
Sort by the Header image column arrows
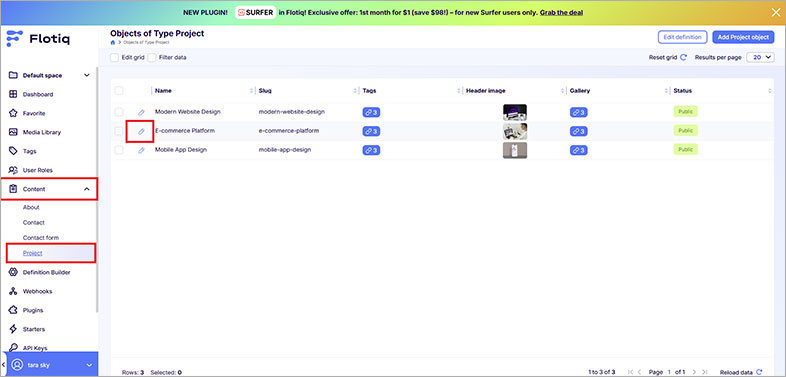562,91
